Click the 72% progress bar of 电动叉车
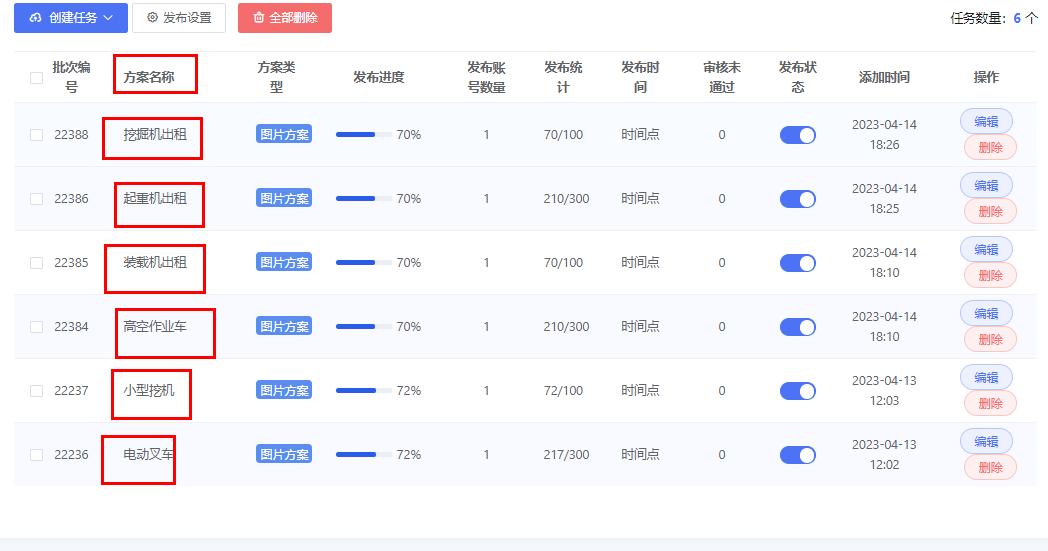Image resolution: width=1048 pixels, height=551 pixels. [364, 455]
